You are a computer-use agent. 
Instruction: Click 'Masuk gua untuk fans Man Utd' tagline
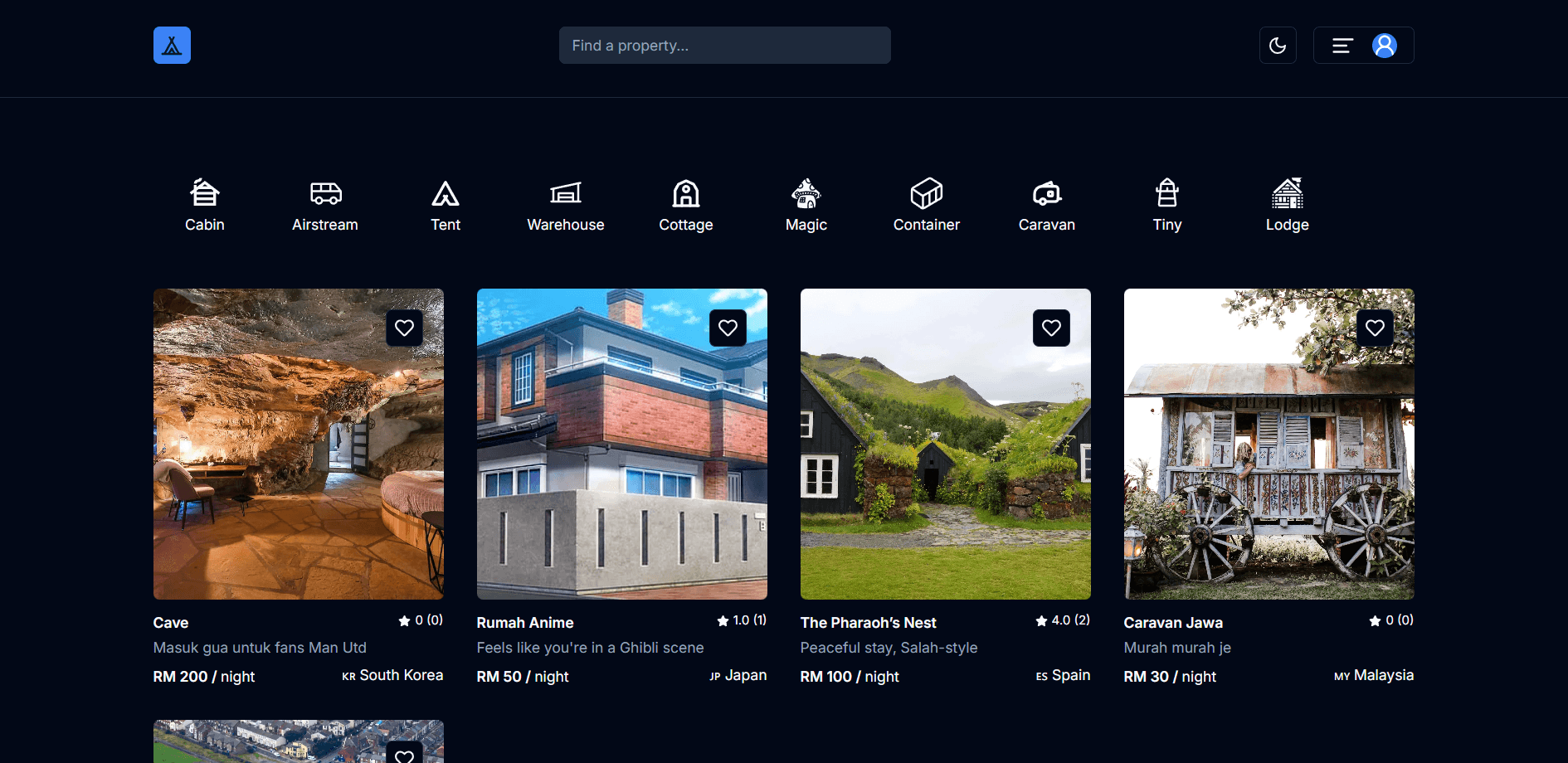pos(260,648)
